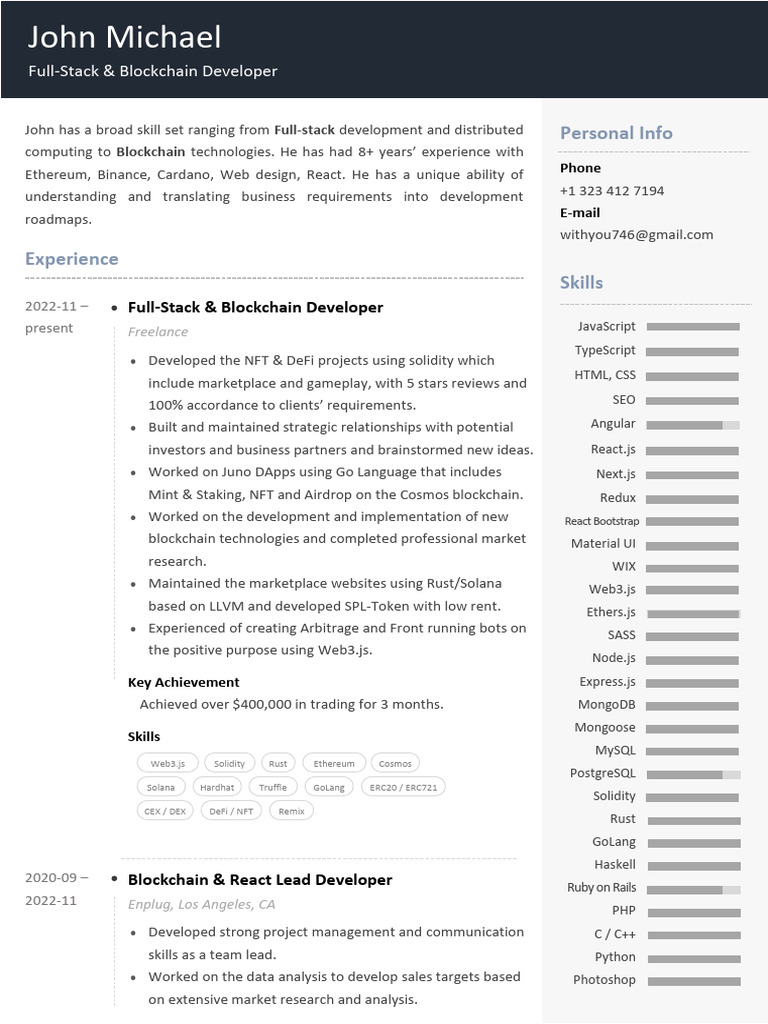Click the Ruby on Rails proficiency bar

693,889
